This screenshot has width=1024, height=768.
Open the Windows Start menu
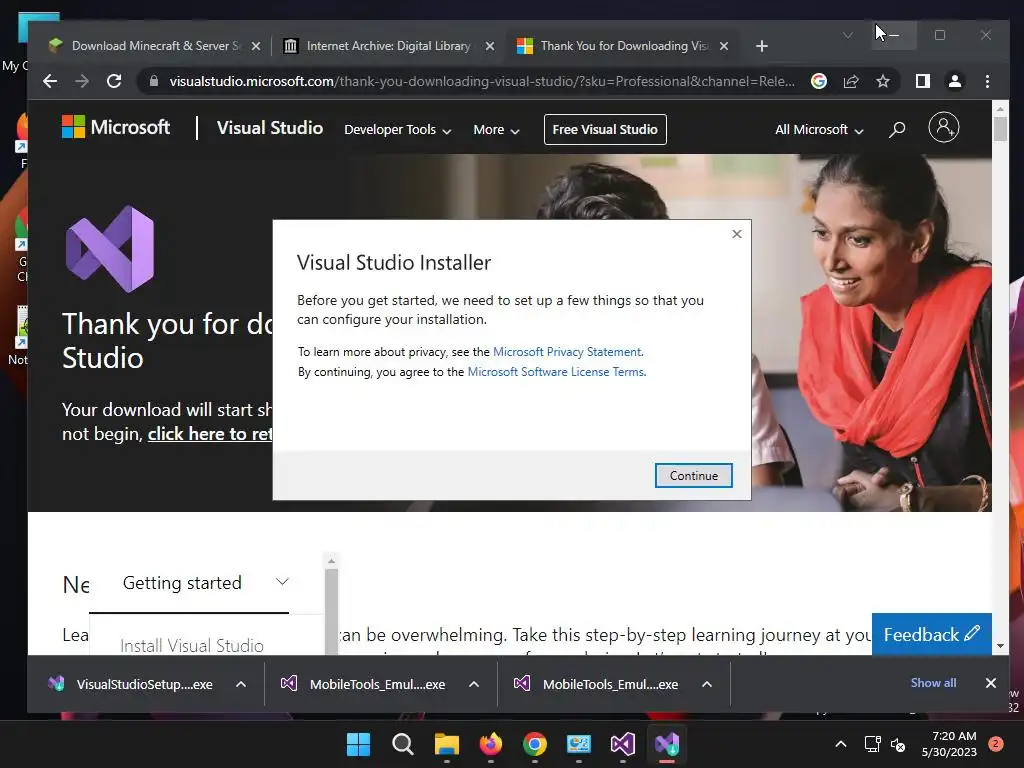tap(358, 744)
